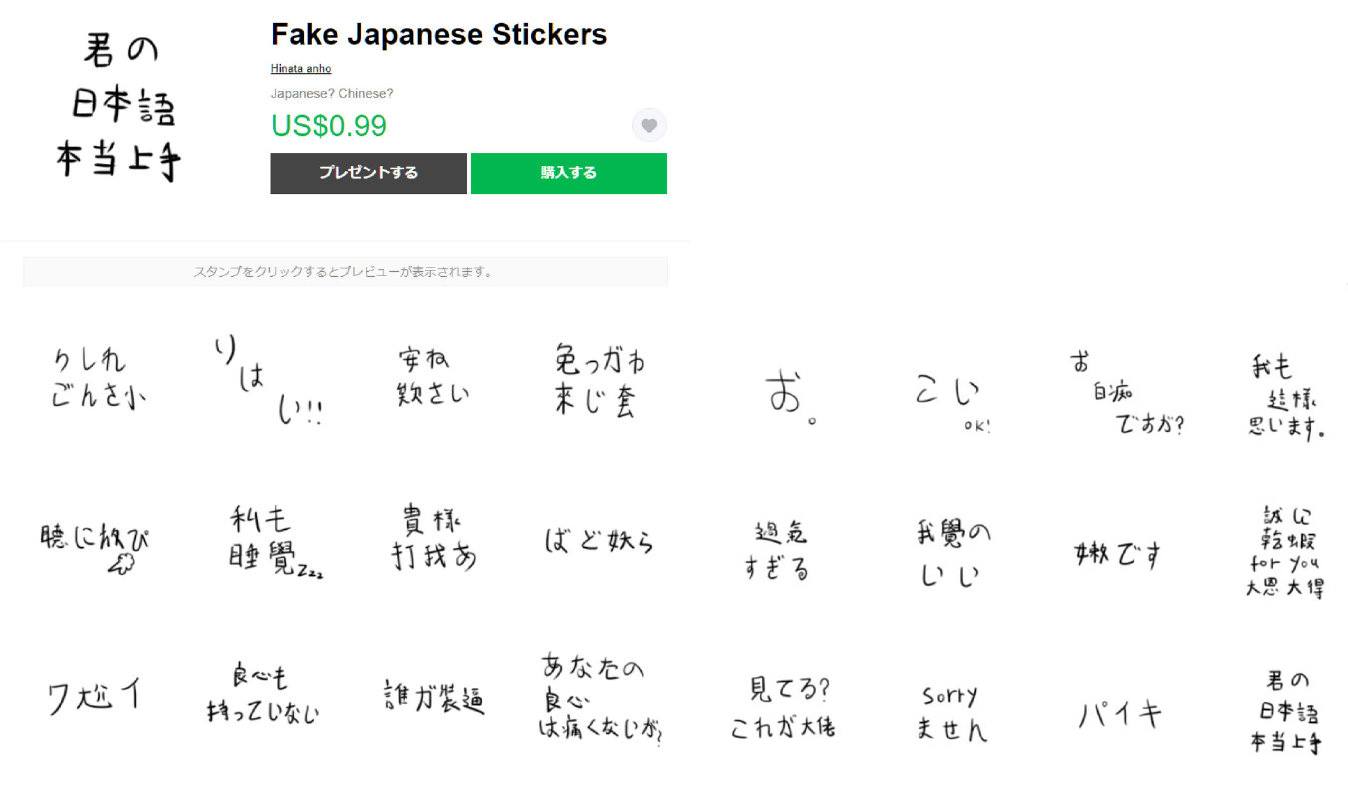Select the "誰ガ装逼" sticker

[434, 696]
